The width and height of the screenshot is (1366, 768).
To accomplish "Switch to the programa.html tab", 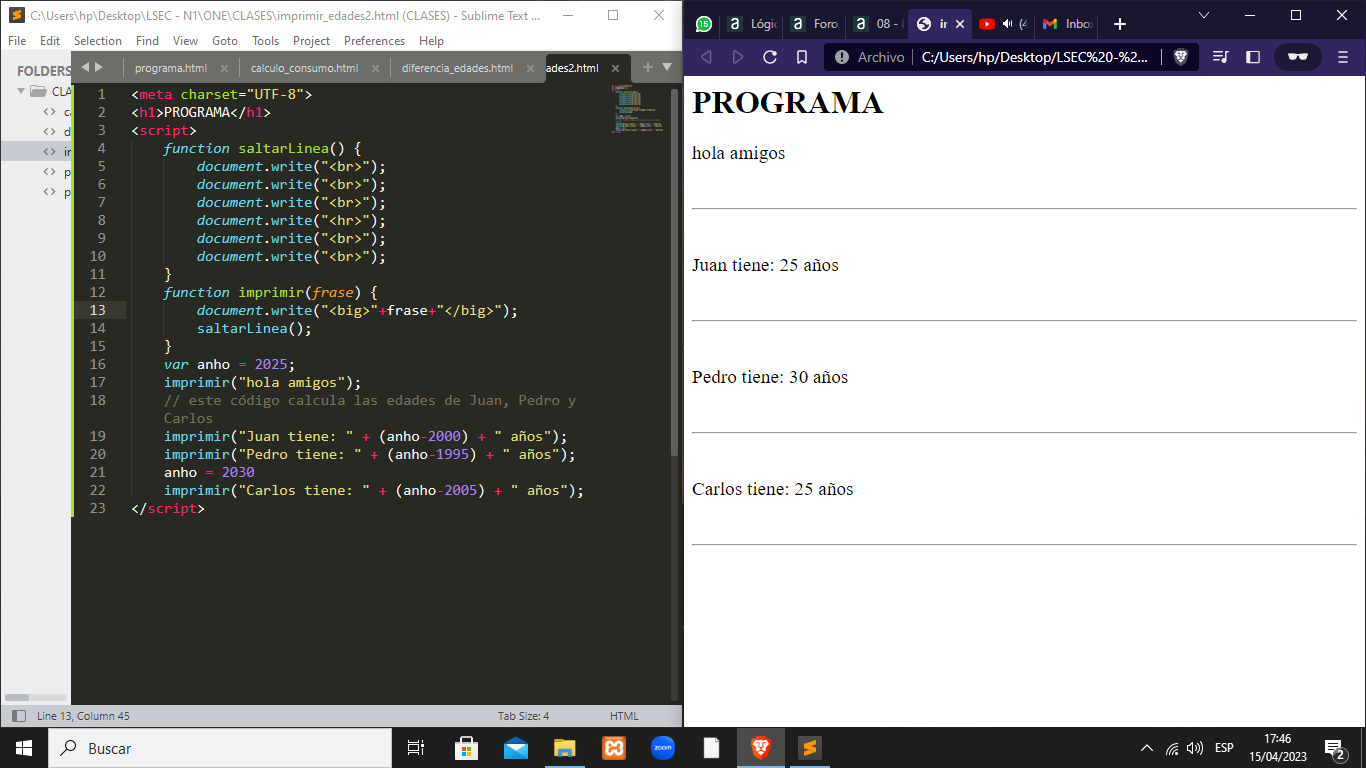I will tap(171, 68).
